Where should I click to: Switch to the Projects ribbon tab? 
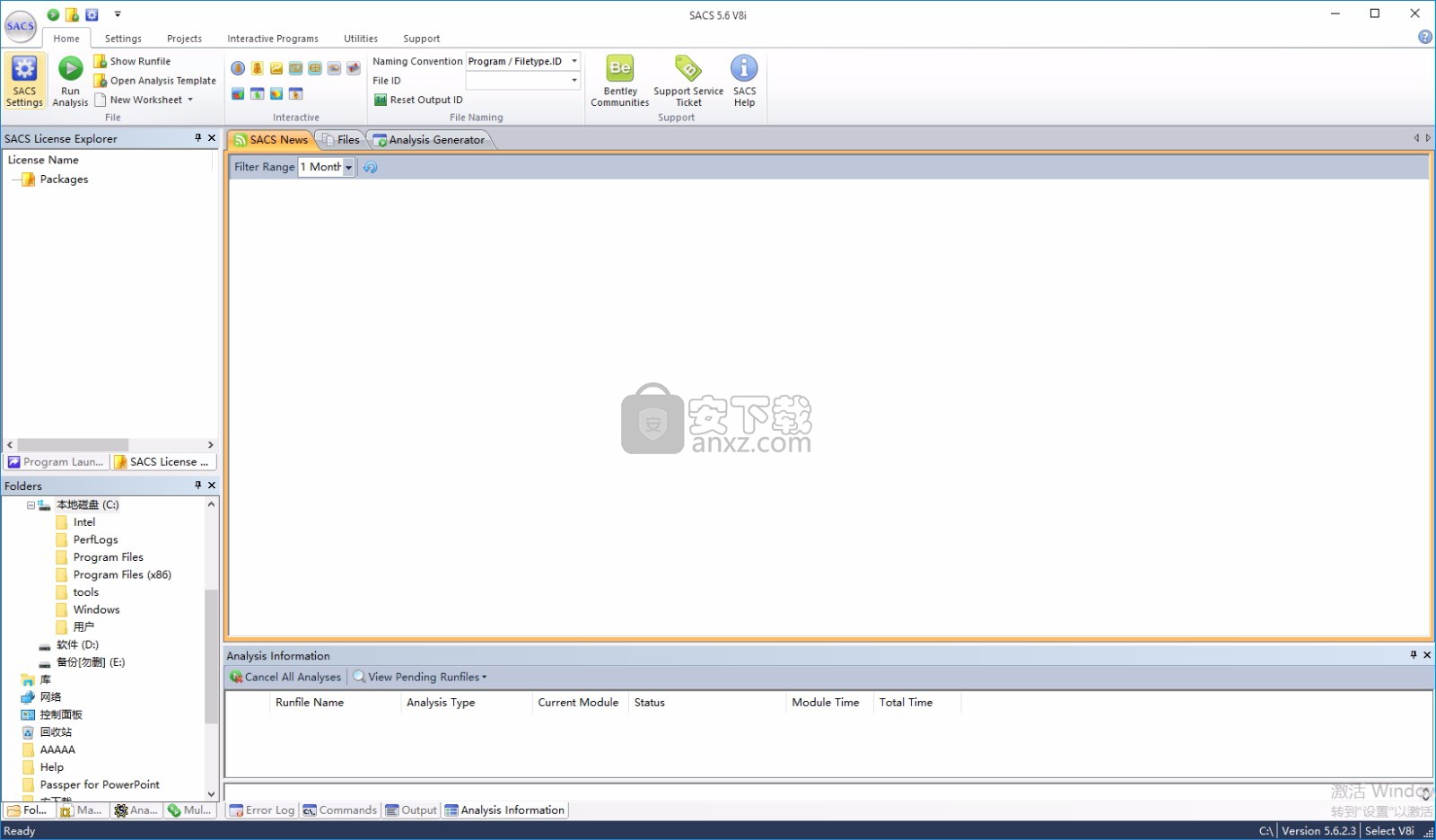(x=184, y=39)
